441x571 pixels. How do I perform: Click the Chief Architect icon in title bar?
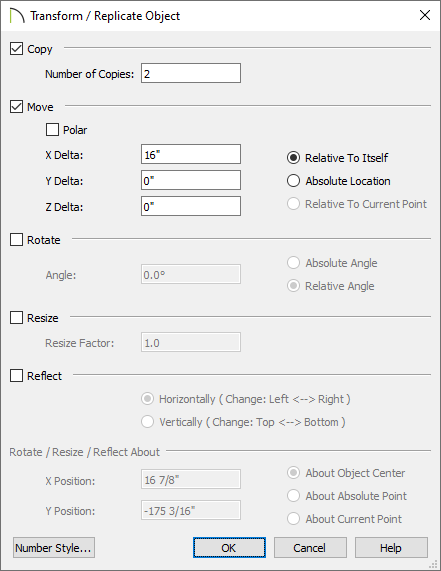(17, 16)
